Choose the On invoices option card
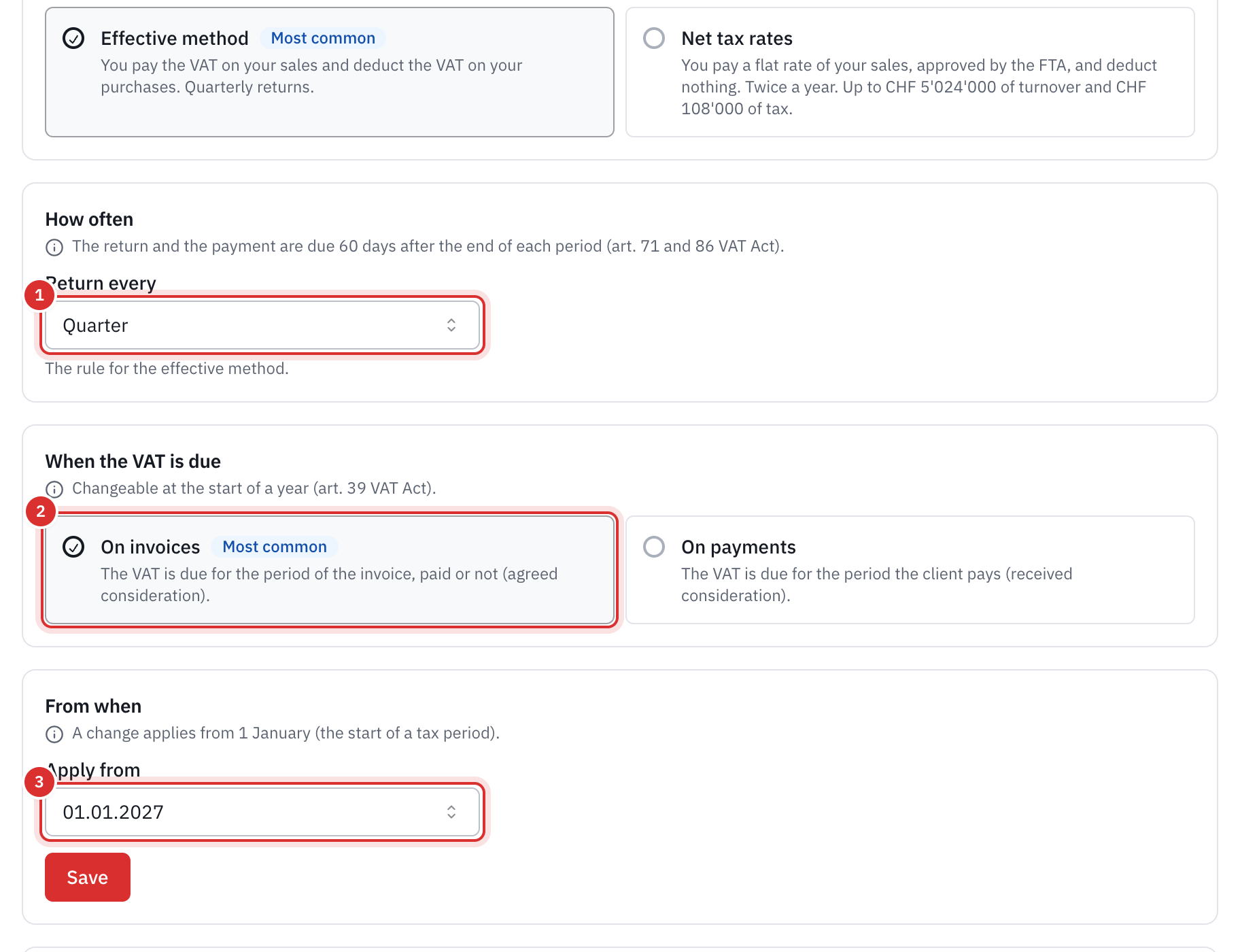Viewport: 1240px width, 952px height. coord(330,570)
